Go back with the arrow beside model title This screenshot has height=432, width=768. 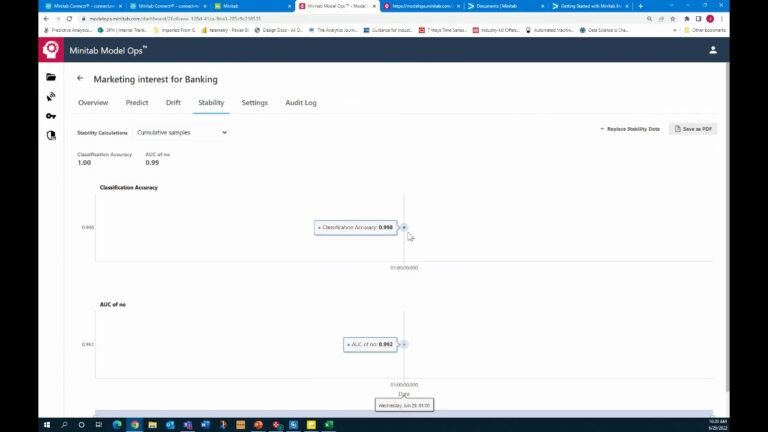point(80,78)
